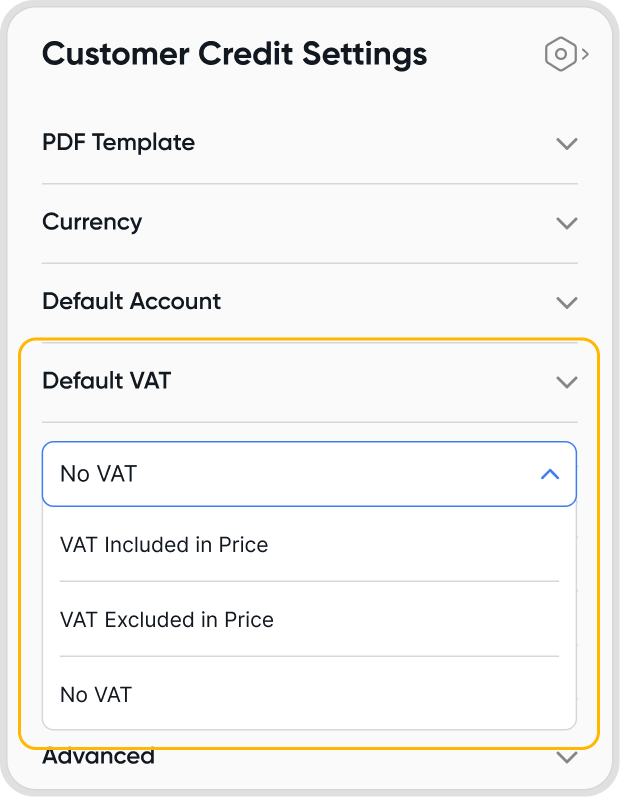Choose VAT Included in Price option
The image size is (620, 797).
tap(164, 545)
